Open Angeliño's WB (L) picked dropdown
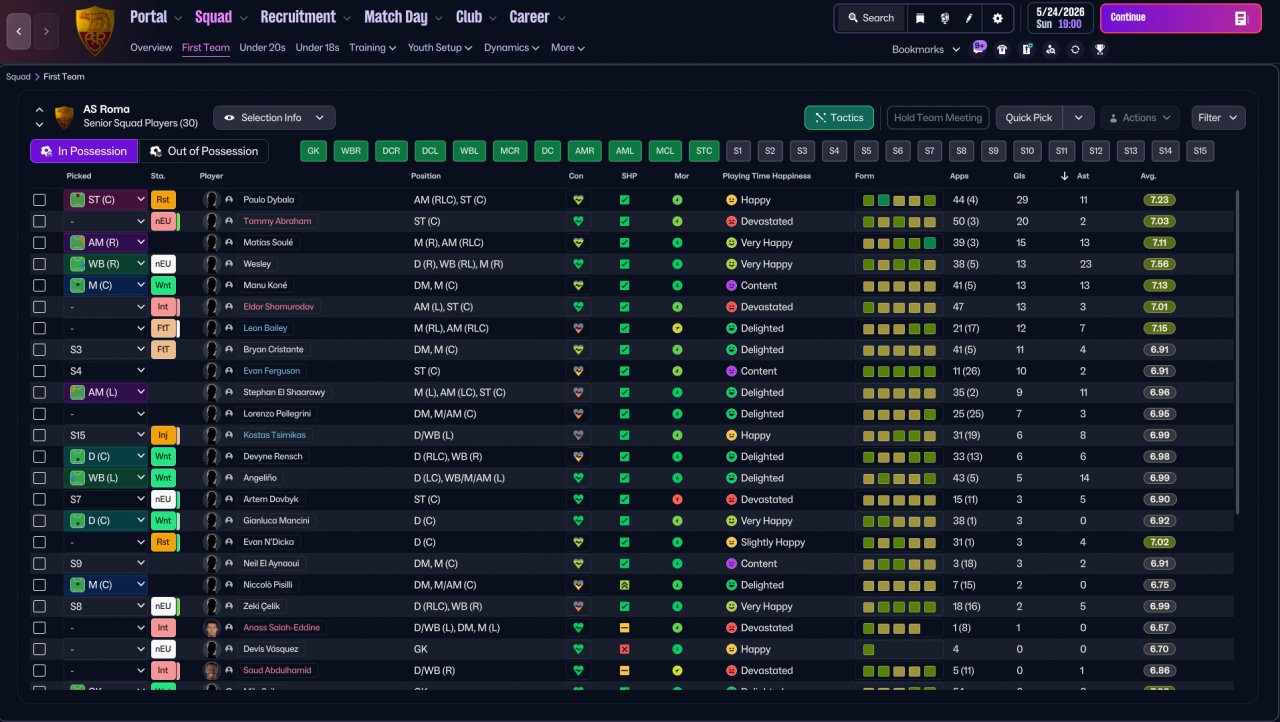 (x=106, y=478)
